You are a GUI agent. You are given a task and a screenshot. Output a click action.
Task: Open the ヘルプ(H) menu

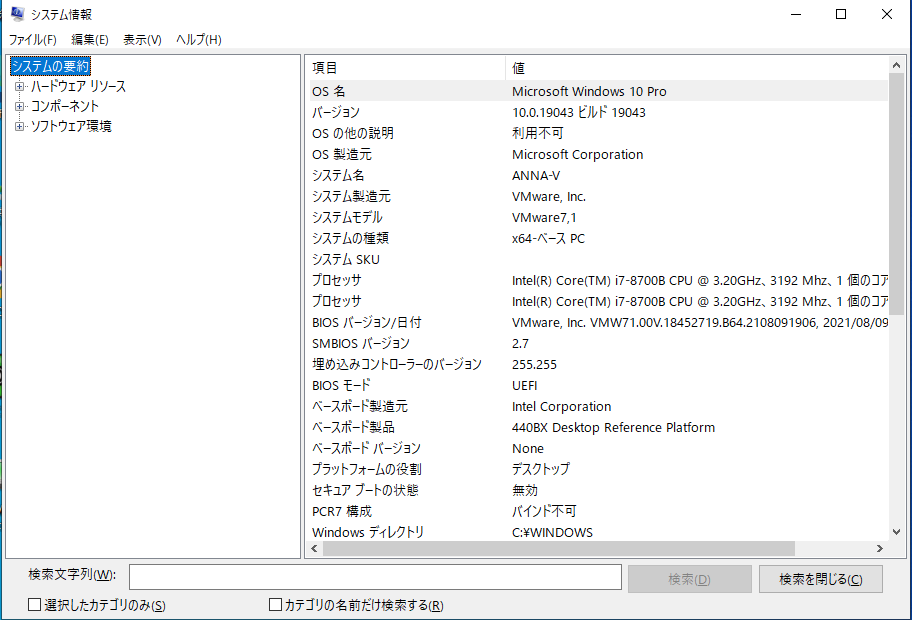(199, 40)
